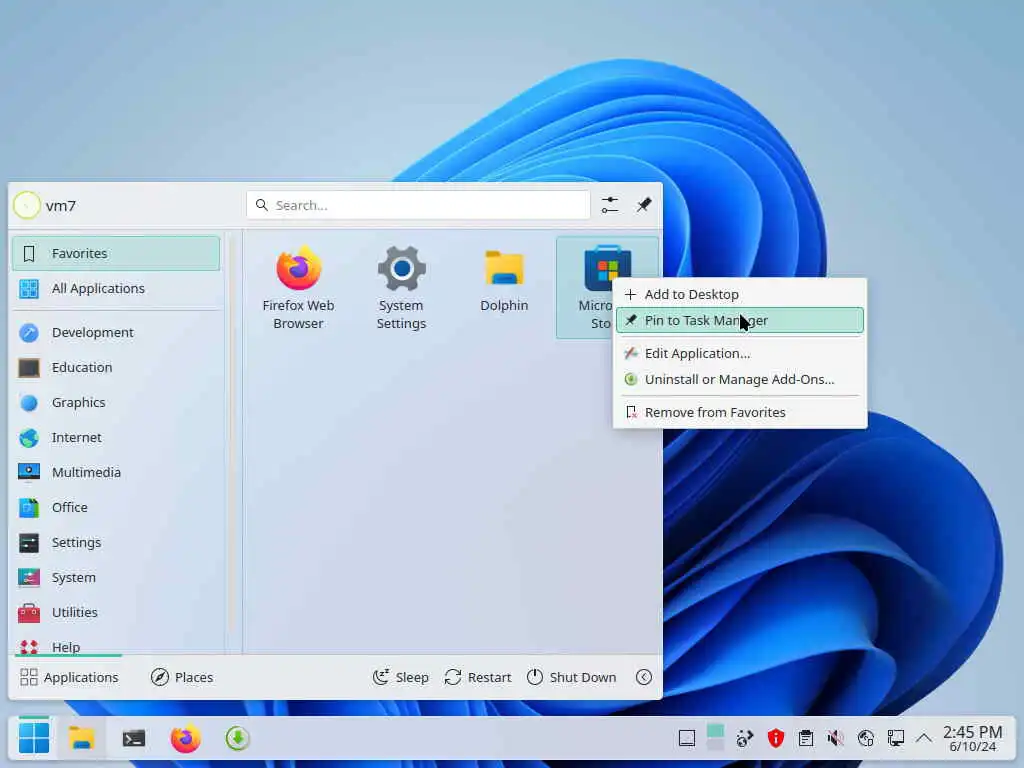Click the Start menu button on taskbar
This screenshot has height=768, width=1024.
click(x=33, y=739)
